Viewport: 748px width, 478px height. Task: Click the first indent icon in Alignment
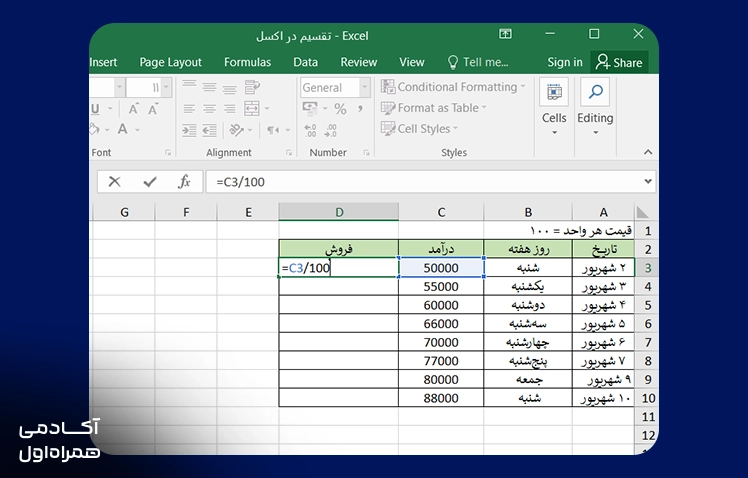click(x=189, y=130)
